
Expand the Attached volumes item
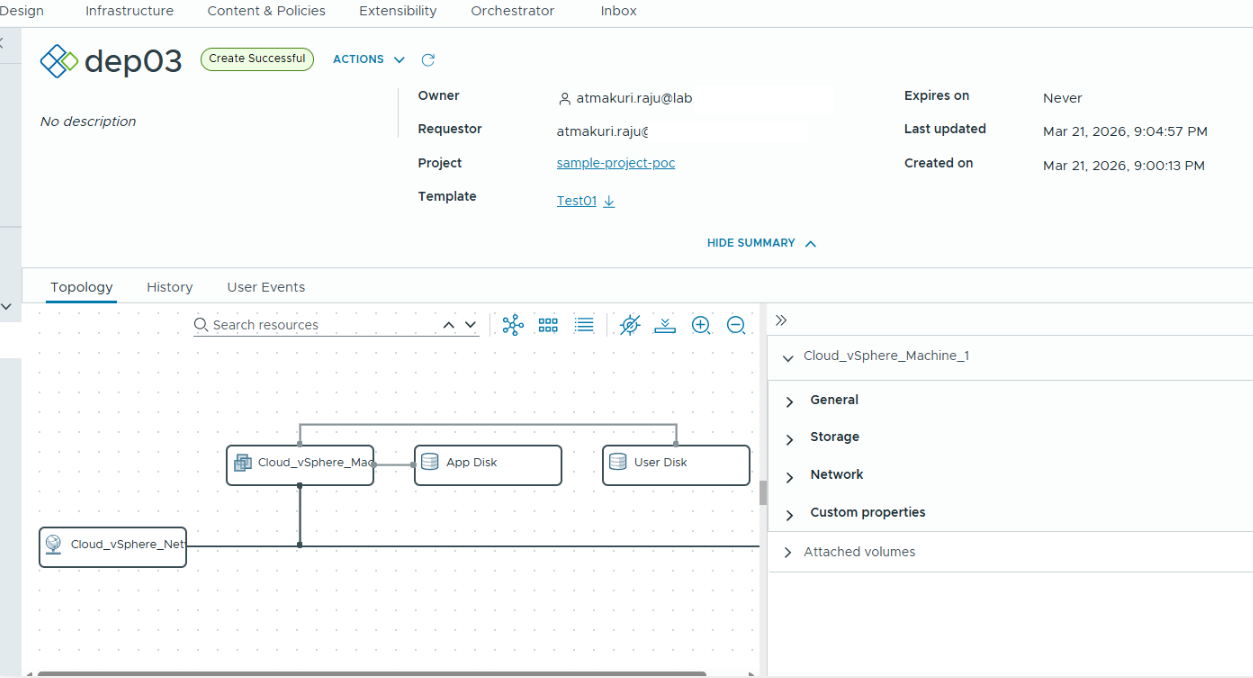point(859,552)
